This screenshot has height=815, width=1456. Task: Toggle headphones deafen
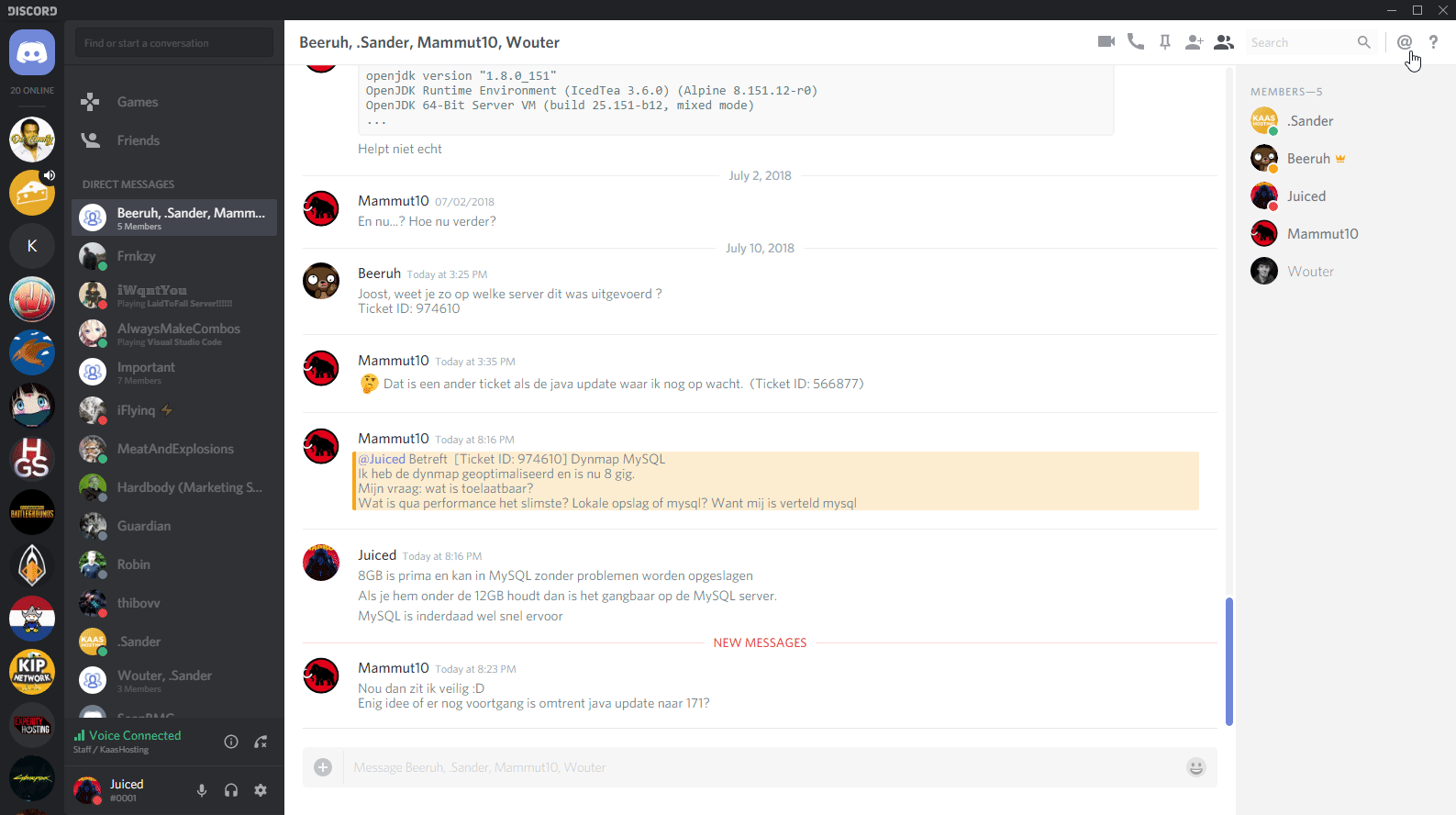[x=231, y=790]
